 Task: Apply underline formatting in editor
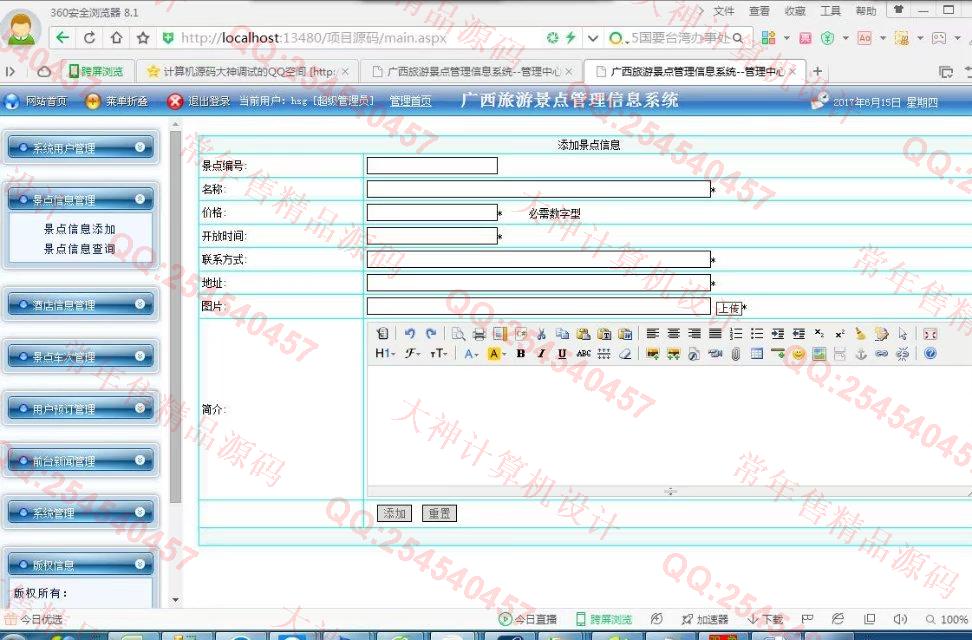tap(562, 353)
